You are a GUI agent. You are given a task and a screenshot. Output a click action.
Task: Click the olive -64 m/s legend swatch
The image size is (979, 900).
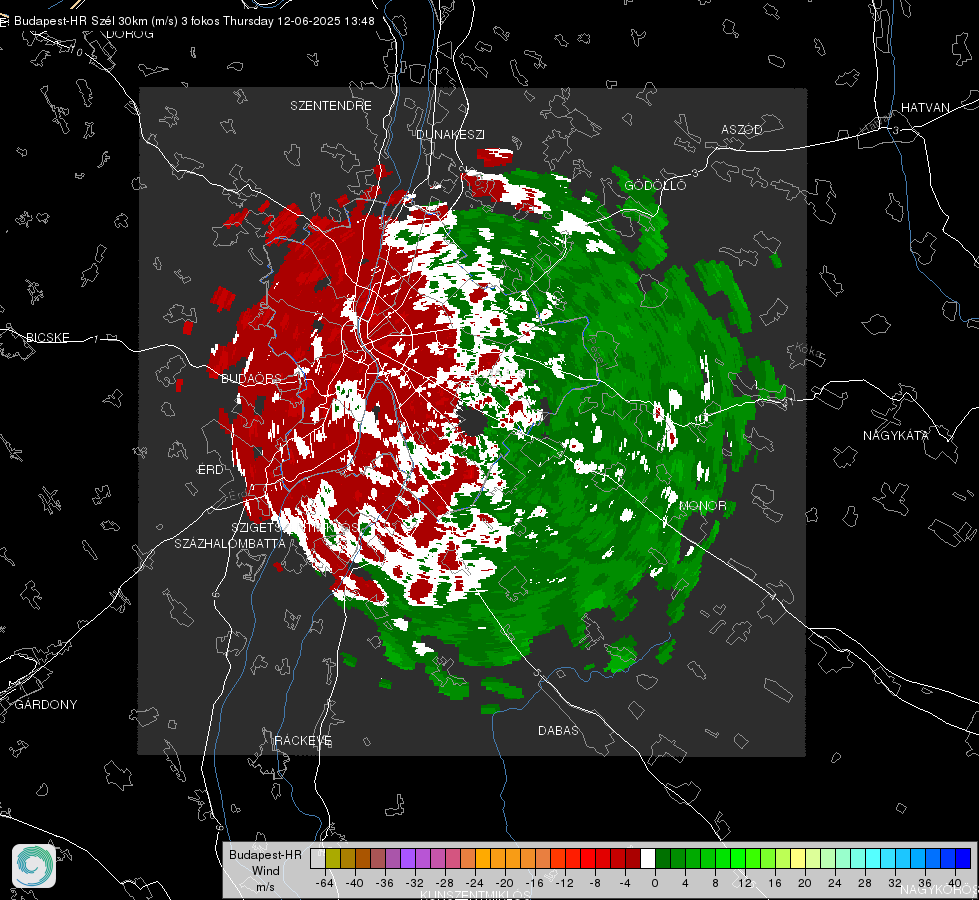[x=333, y=858]
